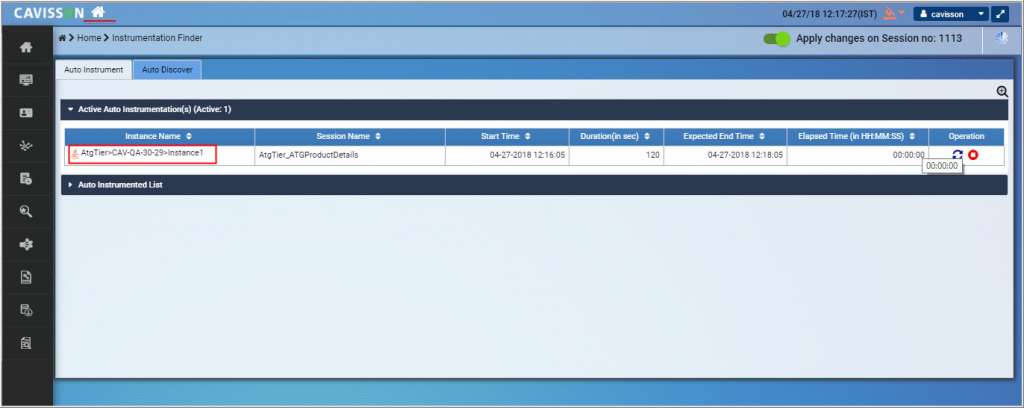This screenshot has height=408, width=1024.
Task: Open the ID card icon in the sidebar
Action: click(26, 113)
